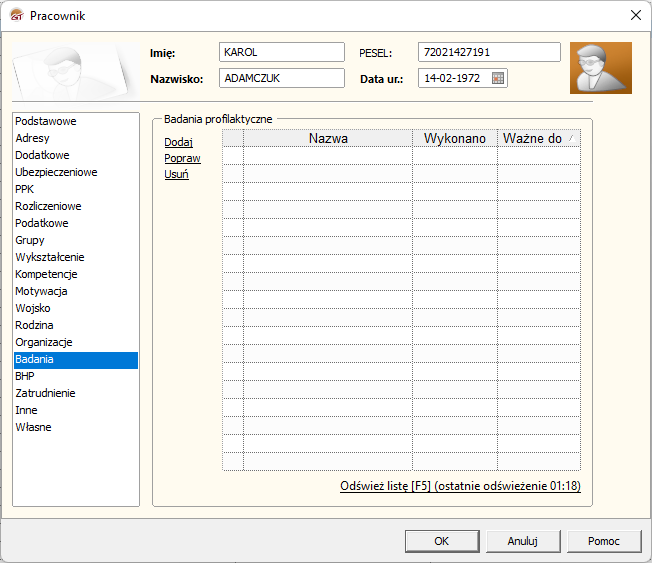Click the employee photo avatar icon
The width and height of the screenshot is (652, 563).
[600, 68]
